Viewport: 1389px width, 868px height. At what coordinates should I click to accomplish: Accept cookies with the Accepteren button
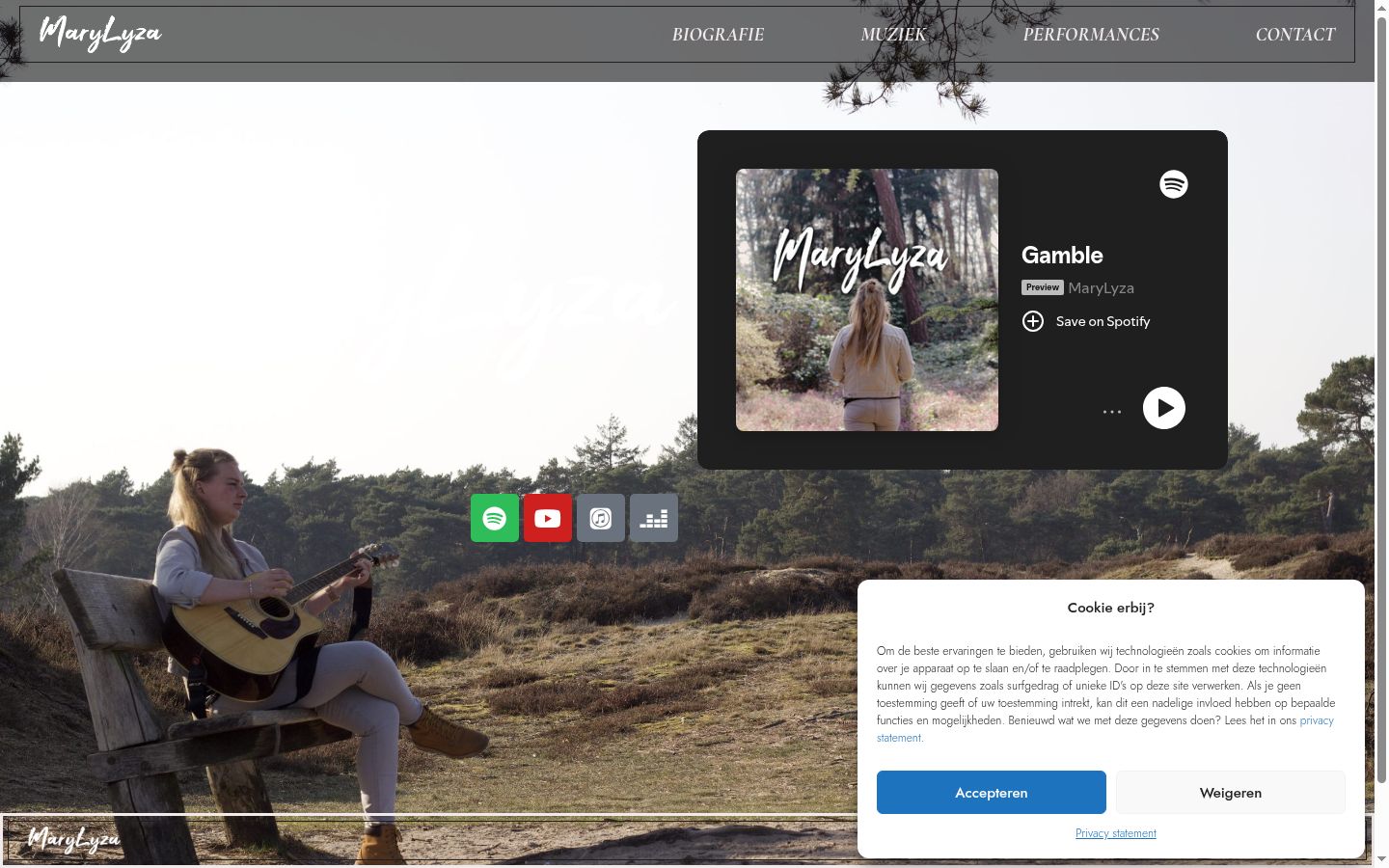point(992,793)
